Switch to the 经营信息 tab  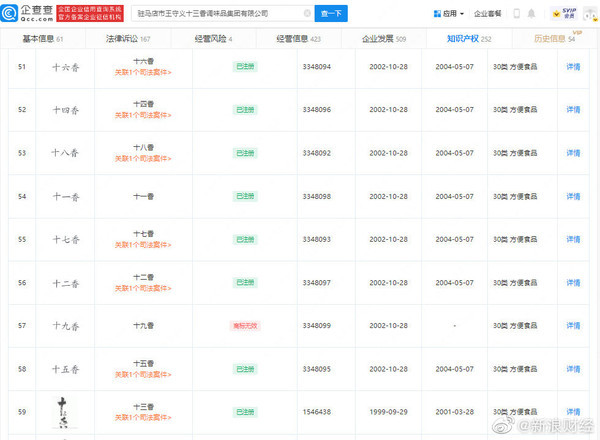298,39
